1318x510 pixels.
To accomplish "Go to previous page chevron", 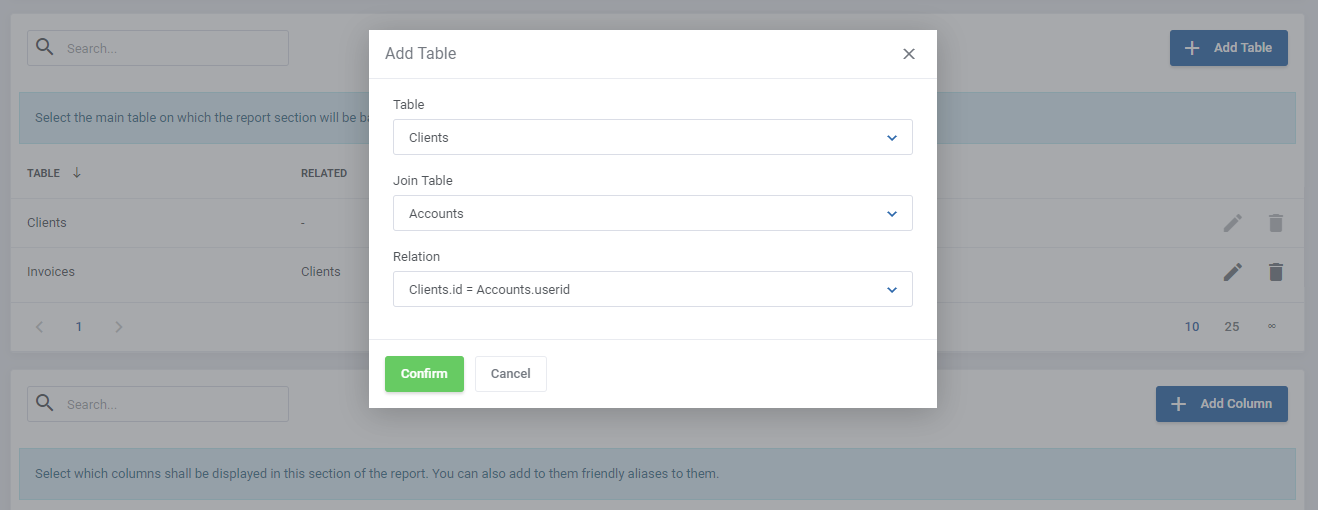I will (x=40, y=327).
